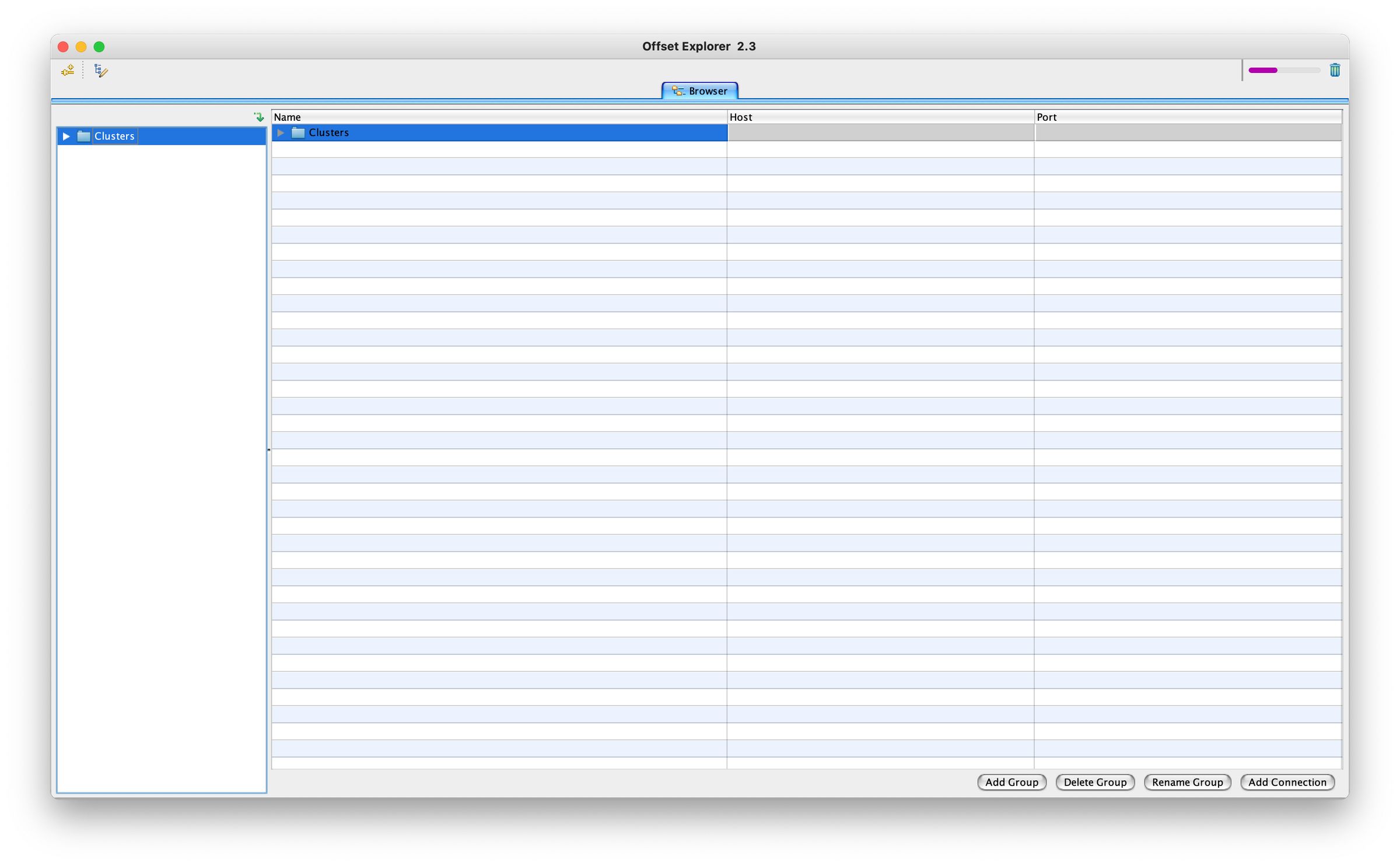Click the Clusters folder icon in the table

coord(297,132)
